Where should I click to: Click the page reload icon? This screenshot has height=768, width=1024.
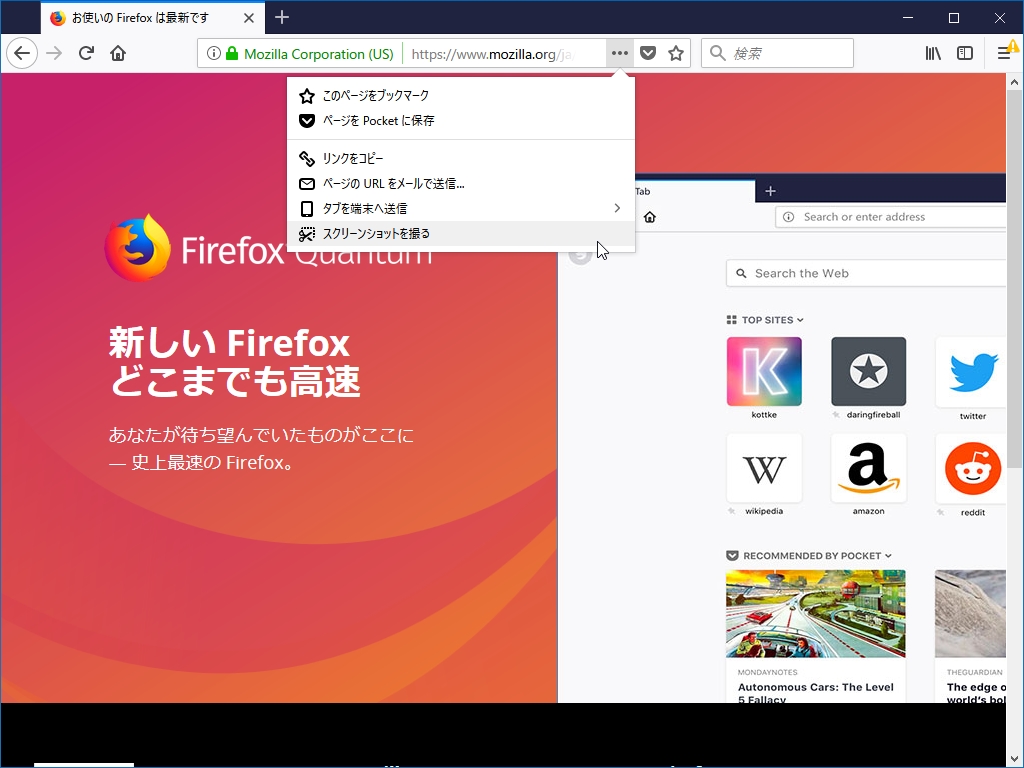pyautogui.click(x=86, y=53)
